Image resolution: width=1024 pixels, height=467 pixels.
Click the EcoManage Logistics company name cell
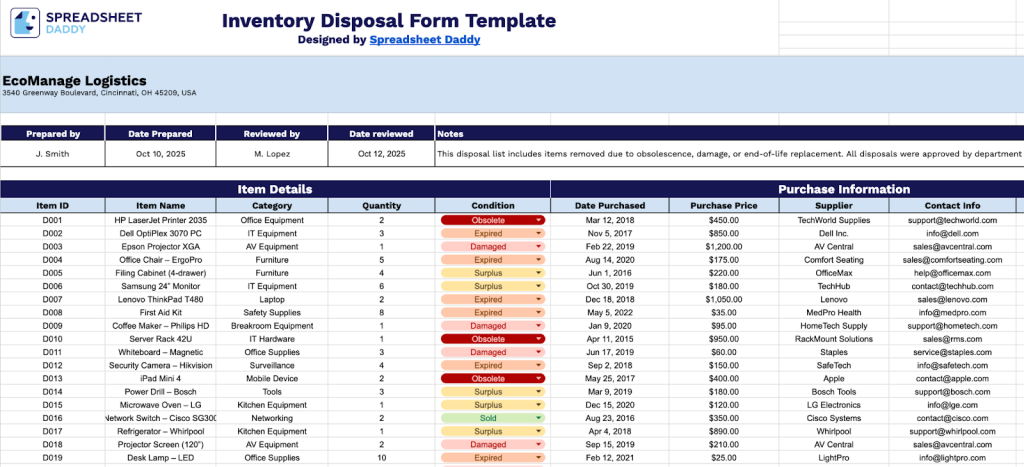(75, 81)
